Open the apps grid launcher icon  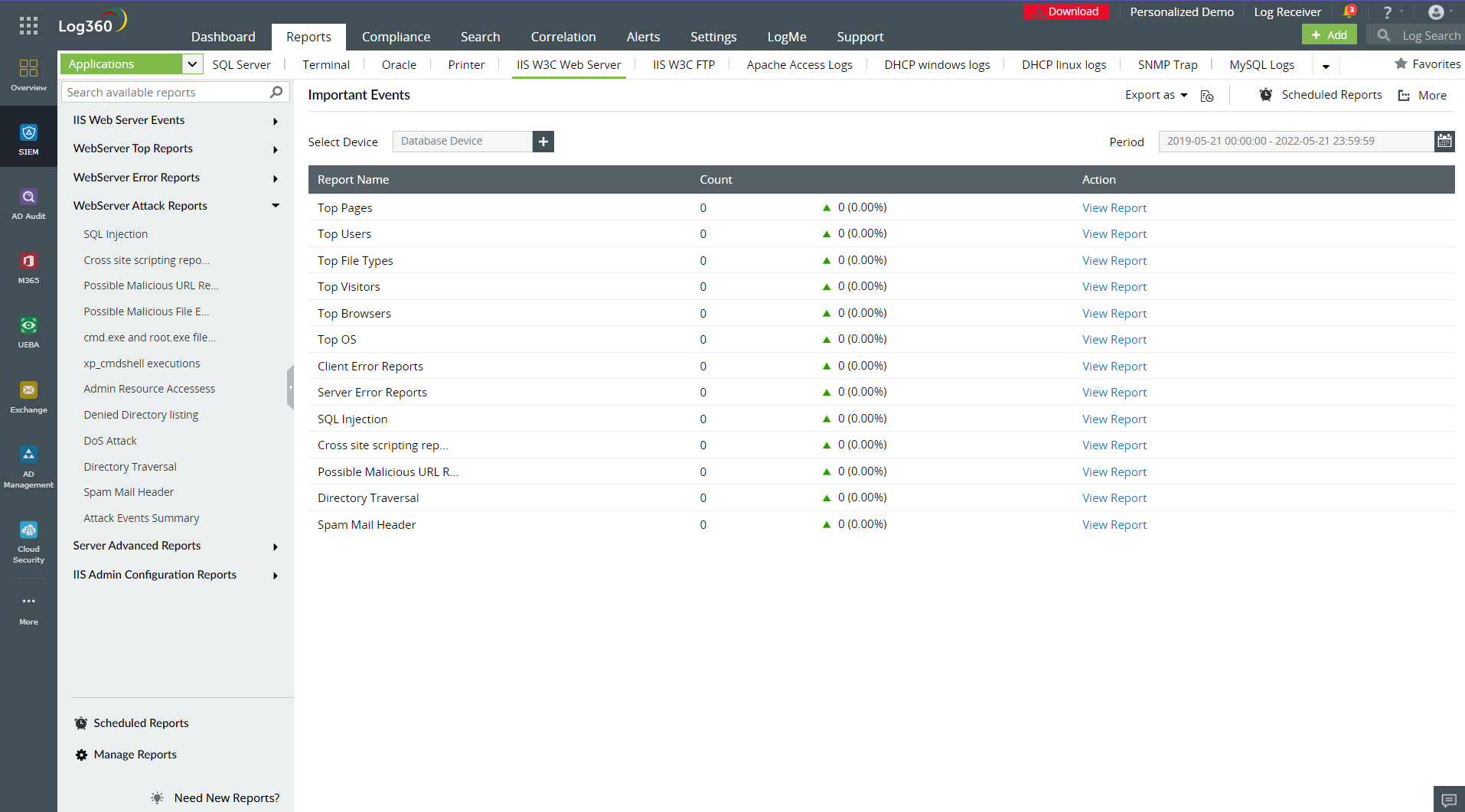pyautogui.click(x=28, y=26)
